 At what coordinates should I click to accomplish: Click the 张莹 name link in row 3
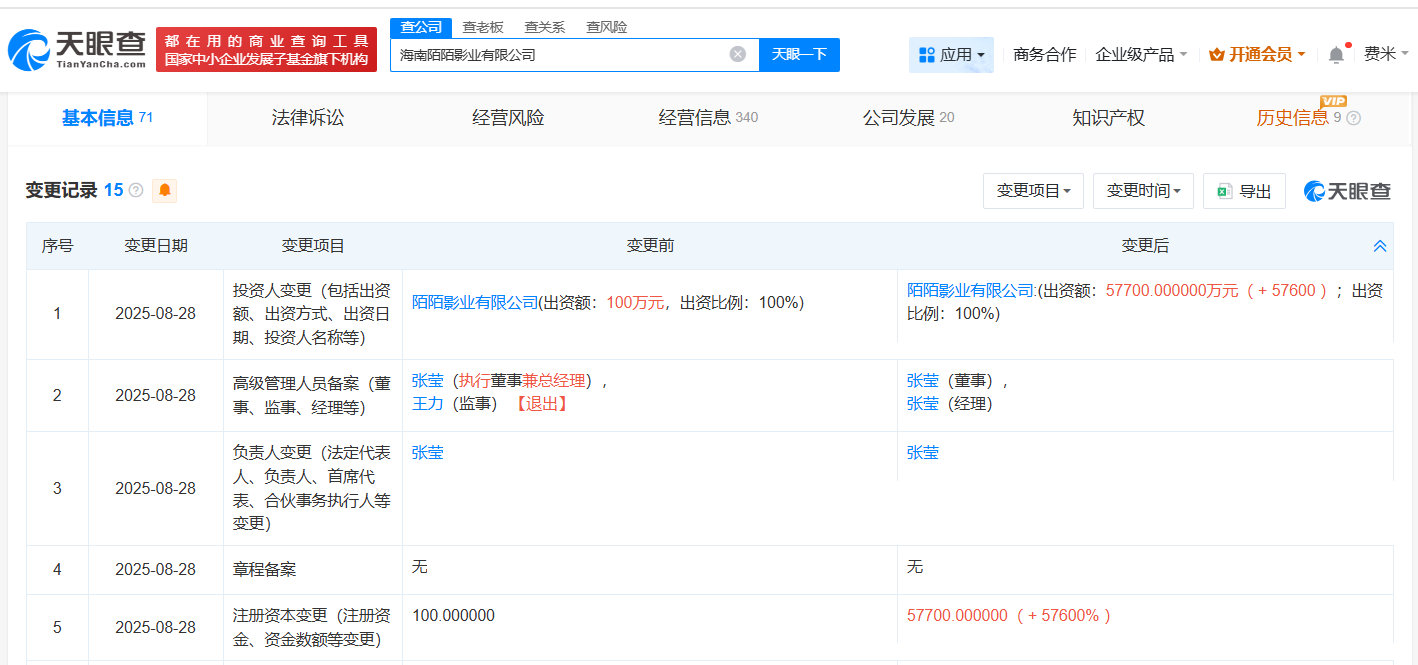(x=427, y=452)
